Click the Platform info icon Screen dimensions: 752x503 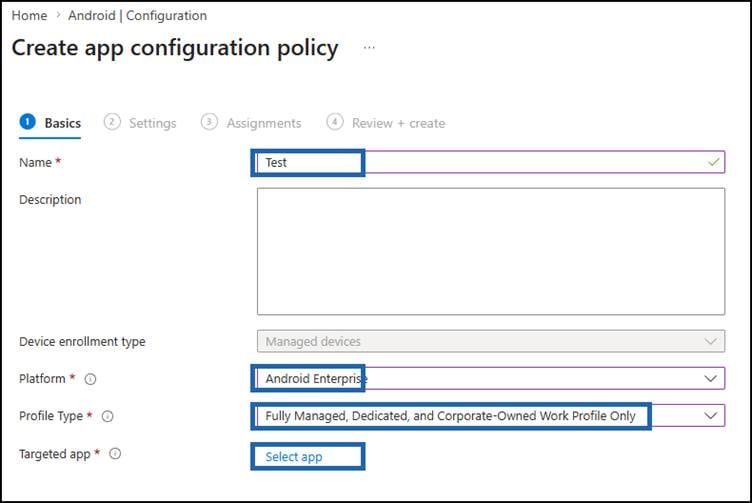coord(90,379)
